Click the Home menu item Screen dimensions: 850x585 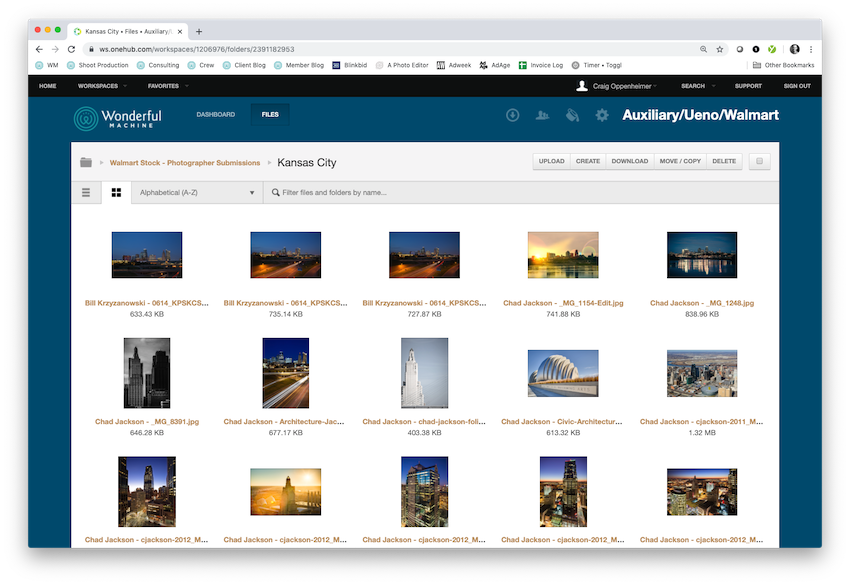click(x=48, y=86)
